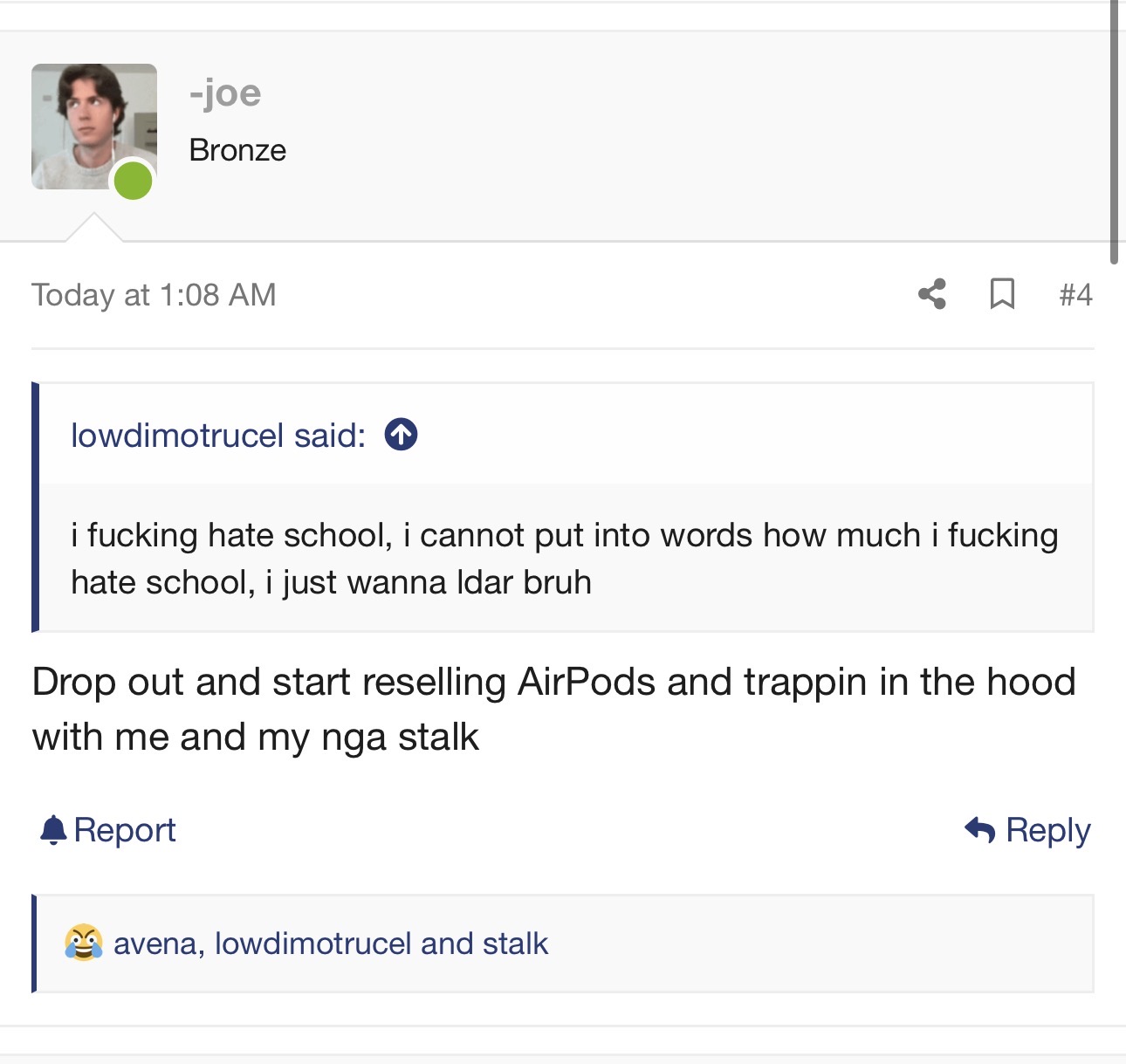
Task: Click the reply arrow icon
Action: tap(980, 829)
